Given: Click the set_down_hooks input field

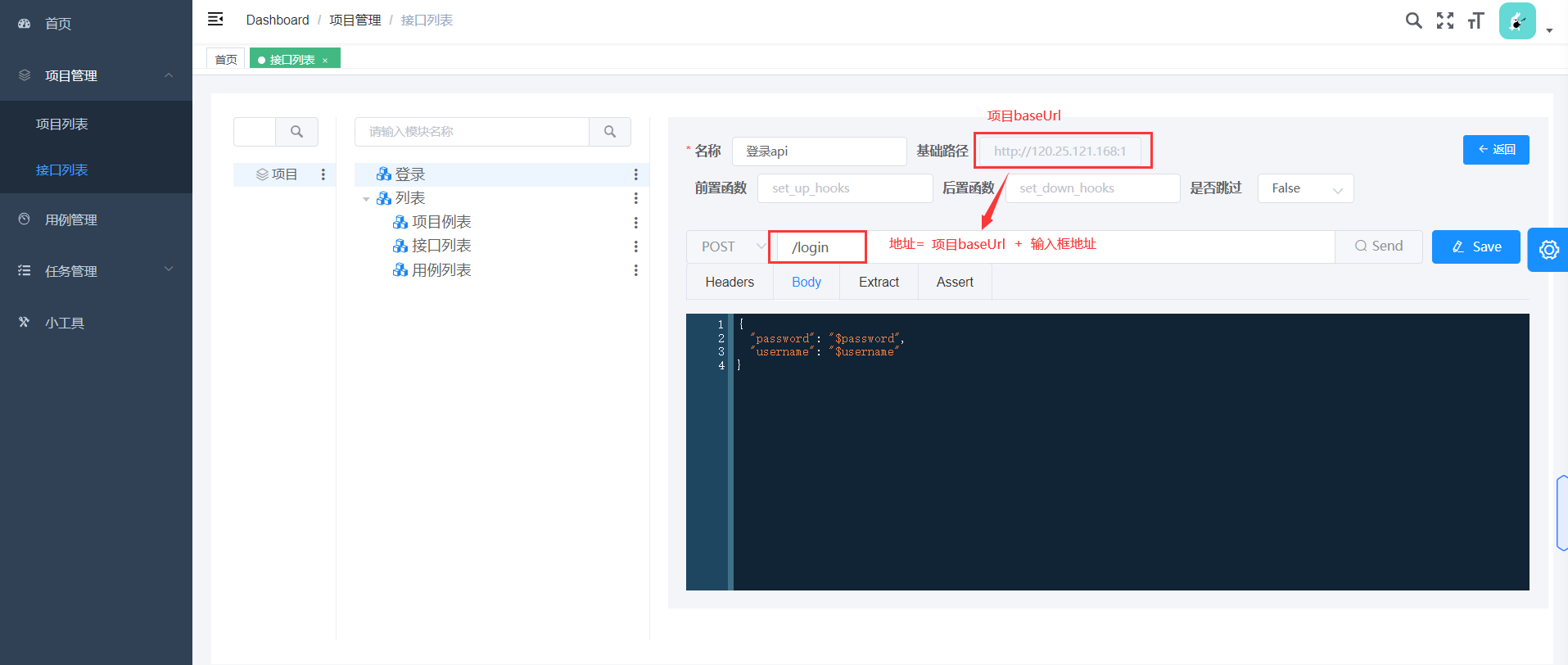Looking at the screenshot, I should coord(1093,188).
